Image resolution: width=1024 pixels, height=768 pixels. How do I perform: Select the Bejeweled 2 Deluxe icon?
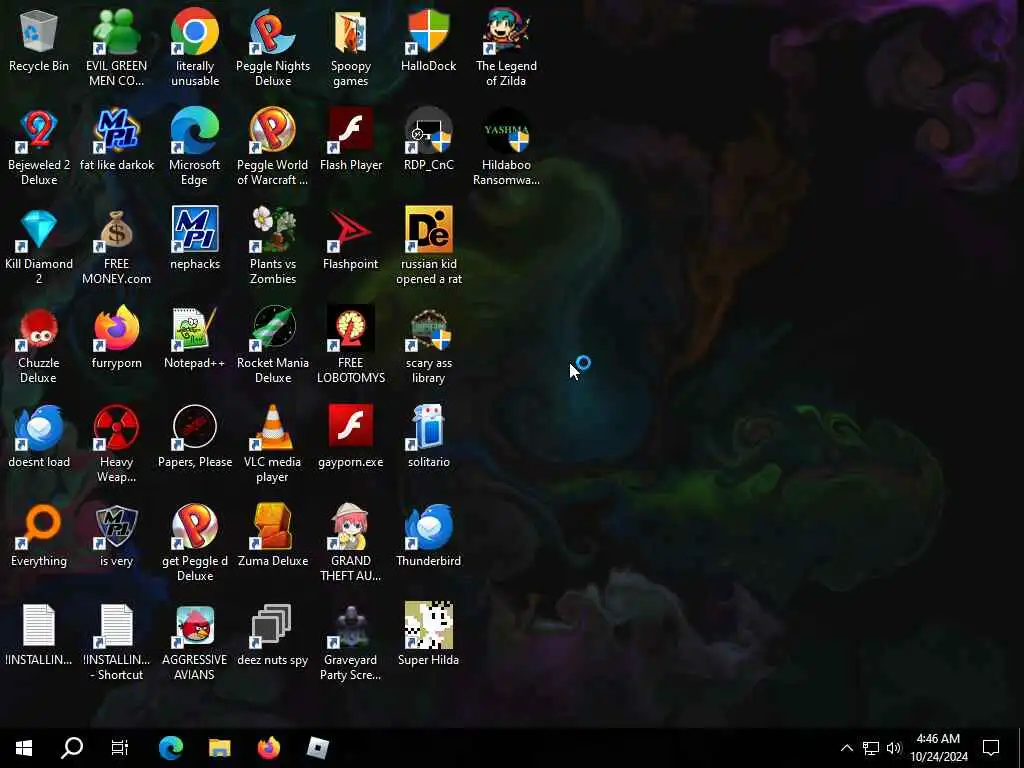(x=39, y=147)
